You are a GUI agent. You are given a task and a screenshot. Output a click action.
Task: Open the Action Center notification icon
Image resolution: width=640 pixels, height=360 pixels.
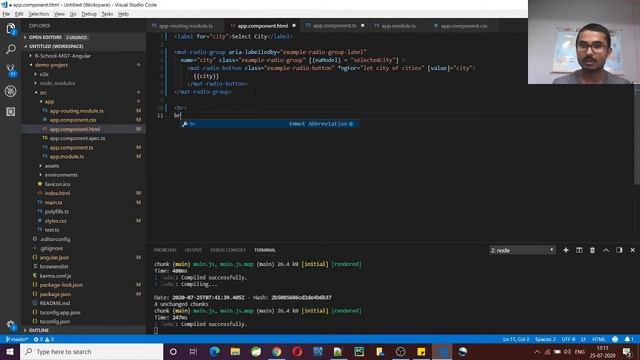[628, 351]
